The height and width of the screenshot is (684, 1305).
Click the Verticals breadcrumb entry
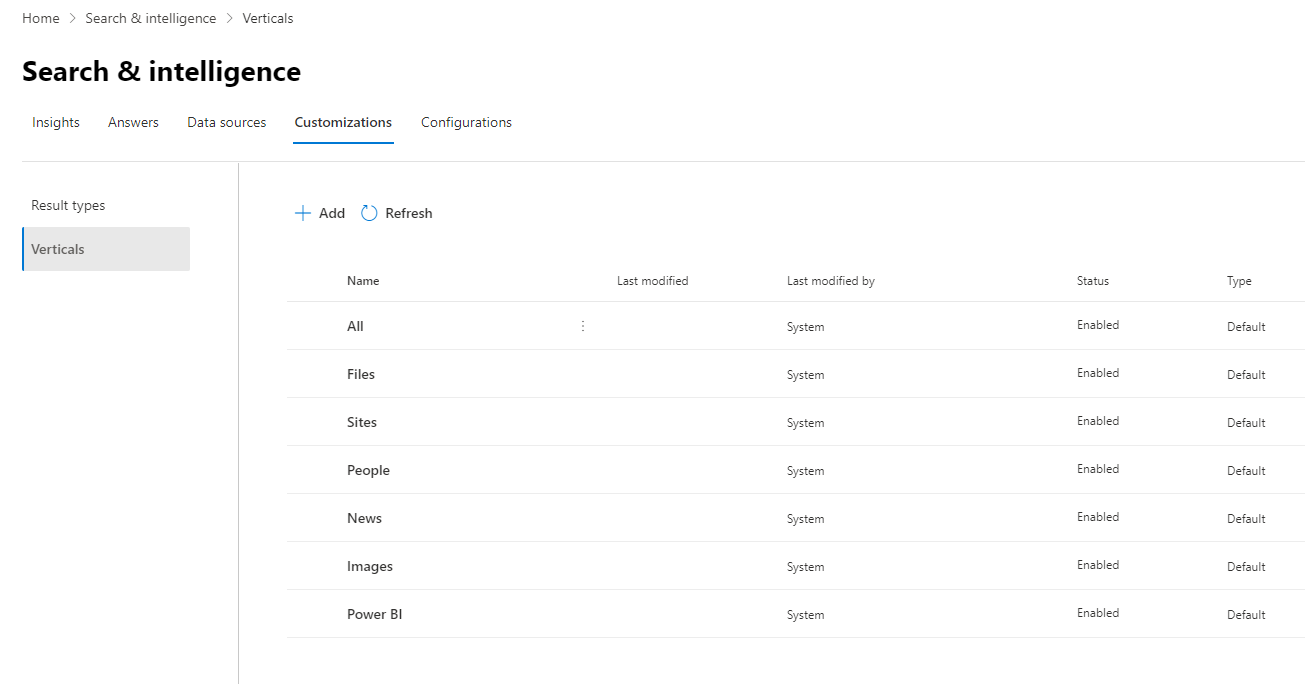267,17
